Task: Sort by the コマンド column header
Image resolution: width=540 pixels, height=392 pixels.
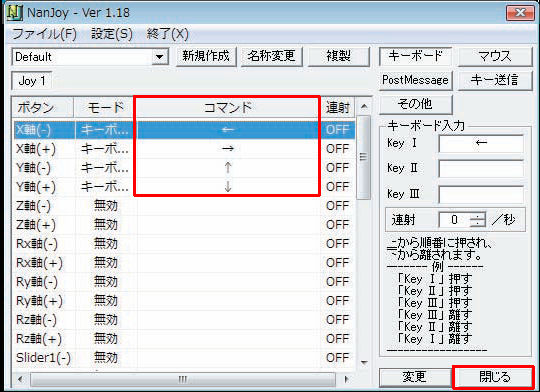Action: tap(228, 108)
